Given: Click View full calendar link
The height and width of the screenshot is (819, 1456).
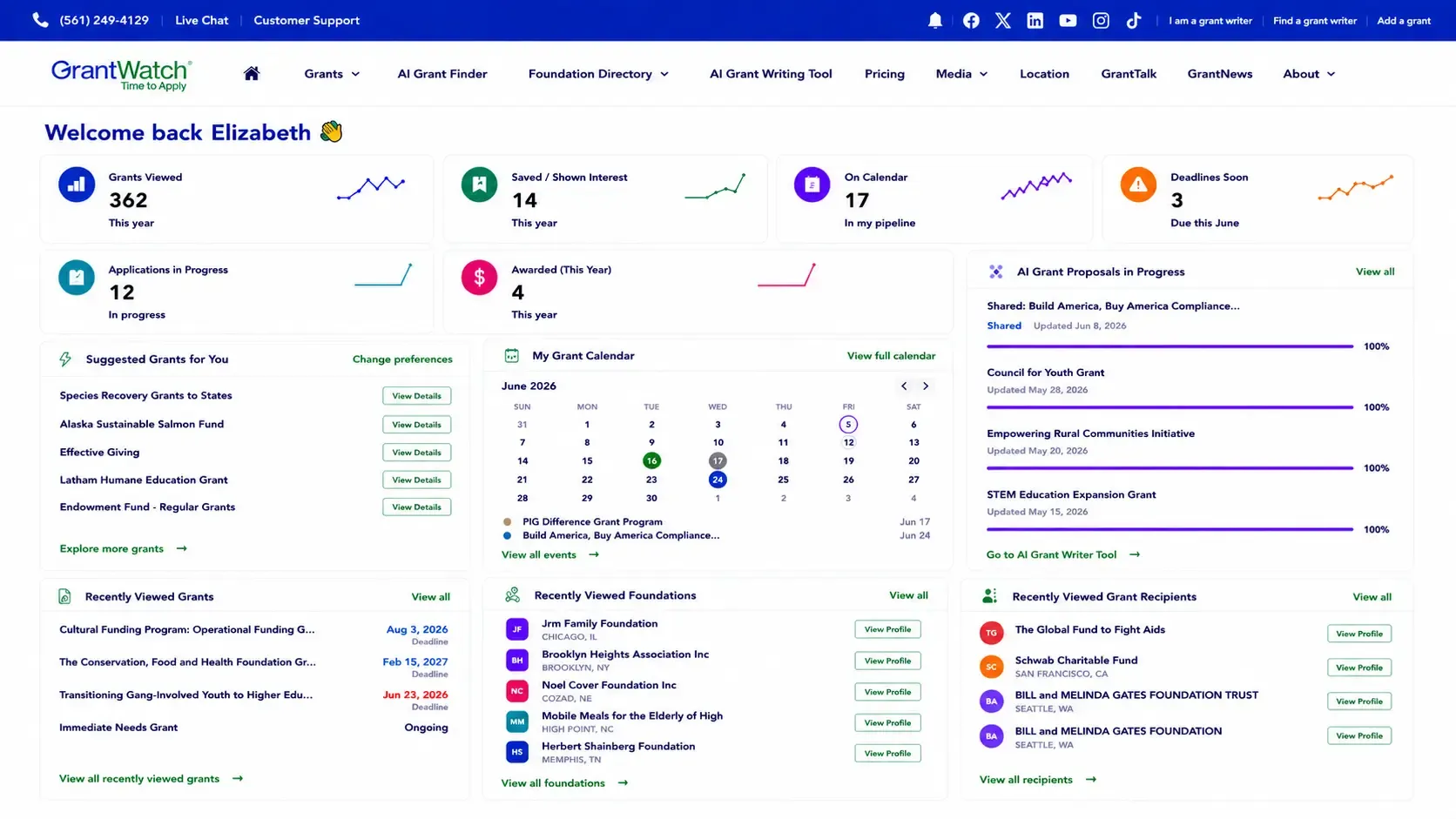Looking at the screenshot, I should tap(891, 355).
